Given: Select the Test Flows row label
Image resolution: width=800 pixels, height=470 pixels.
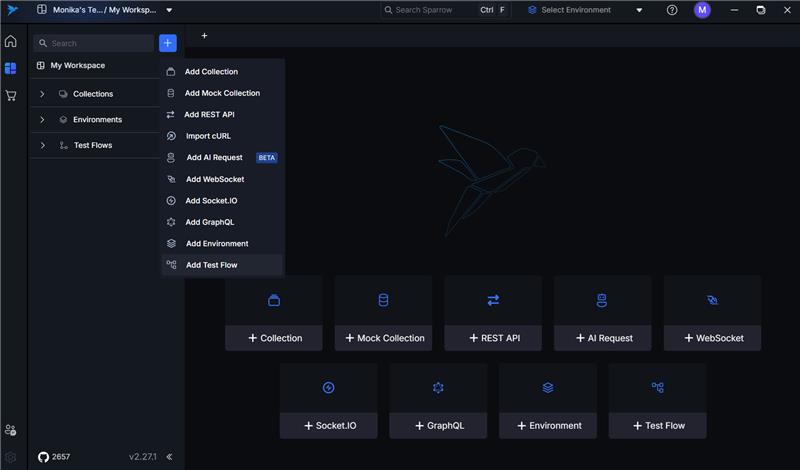Looking at the screenshot, I should coord(93,145).
